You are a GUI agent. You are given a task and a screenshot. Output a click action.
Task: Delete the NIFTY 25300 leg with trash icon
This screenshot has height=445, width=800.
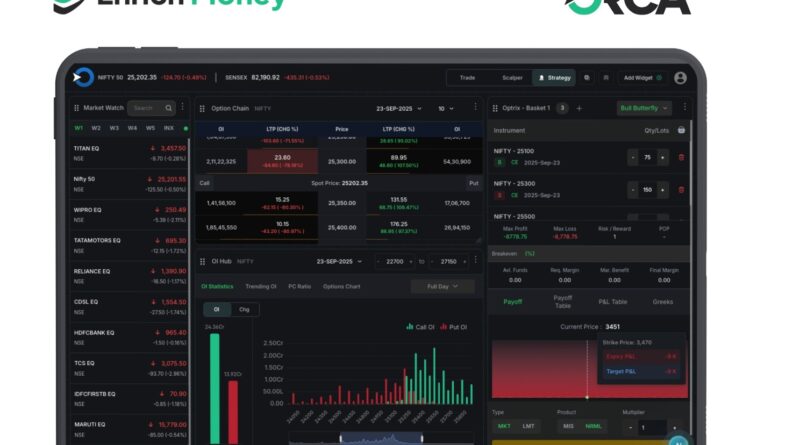coord(681,190)
